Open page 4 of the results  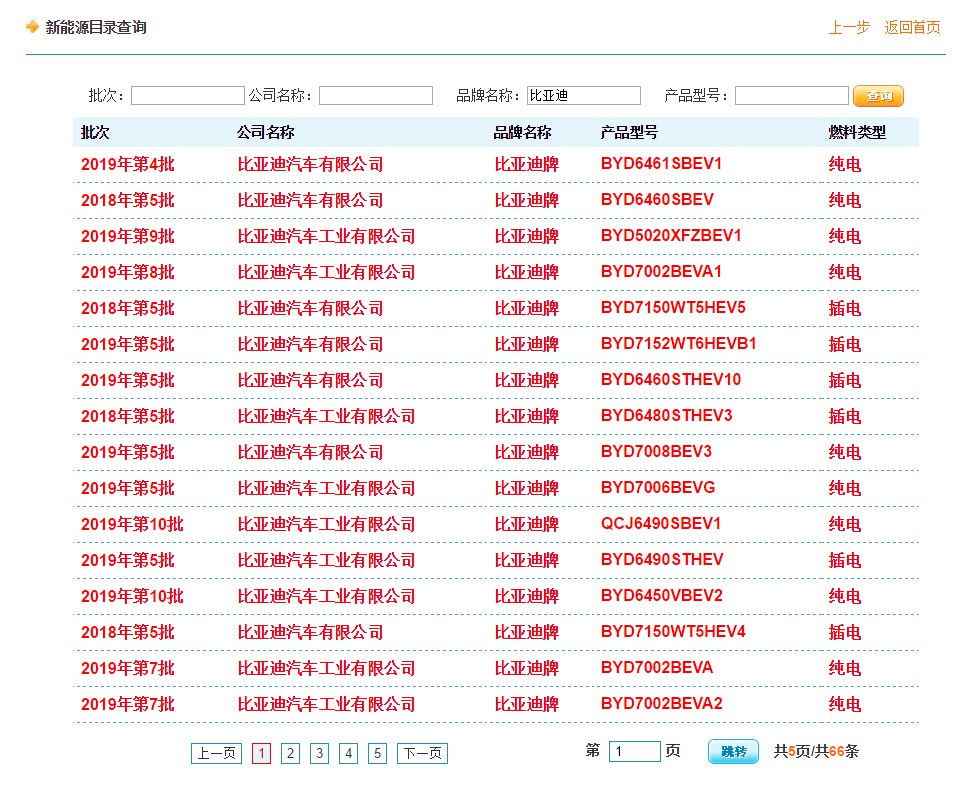click(348, 753)
